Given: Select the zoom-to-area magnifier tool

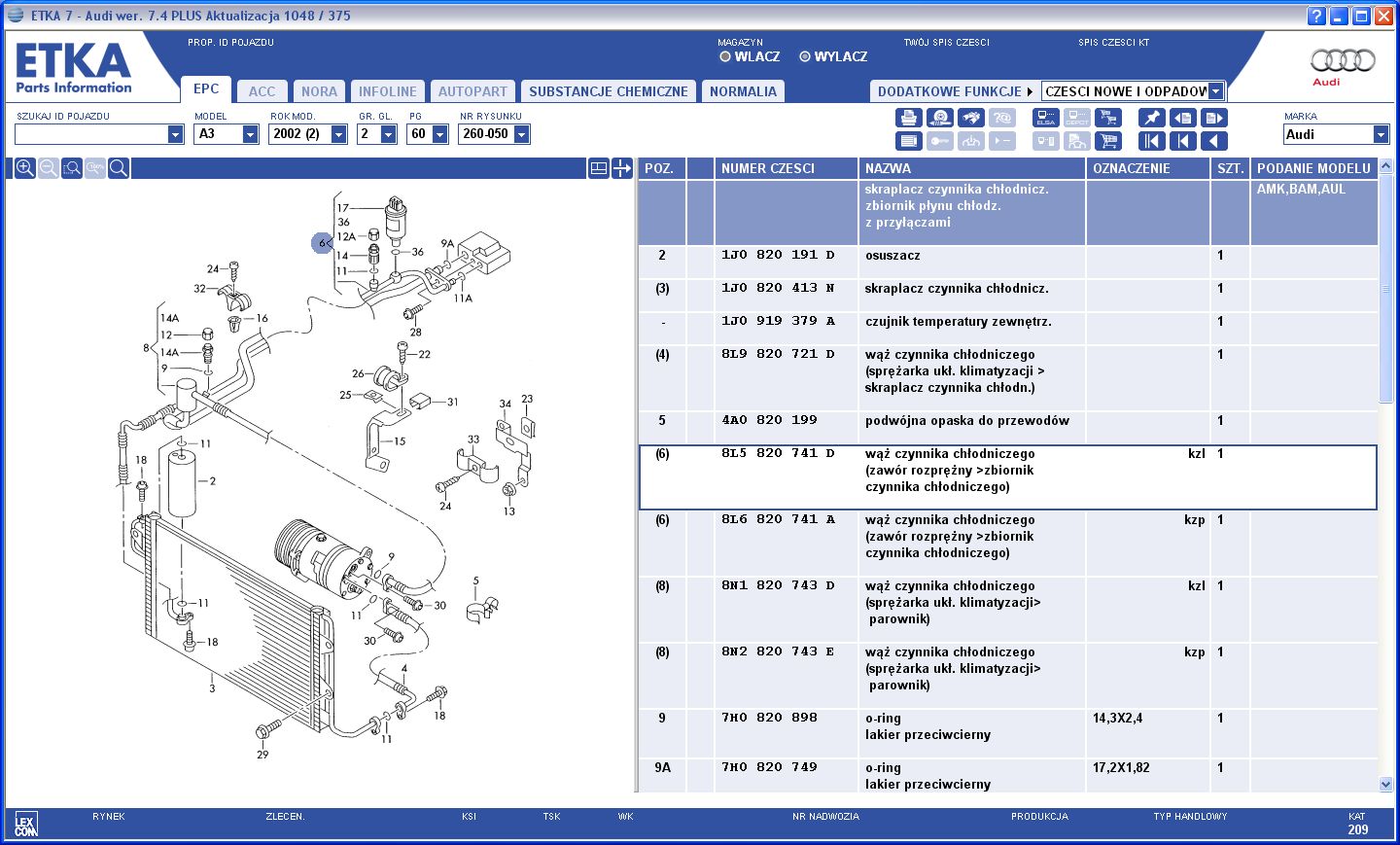Looking at the screenshot, I should tap(72, 168).
